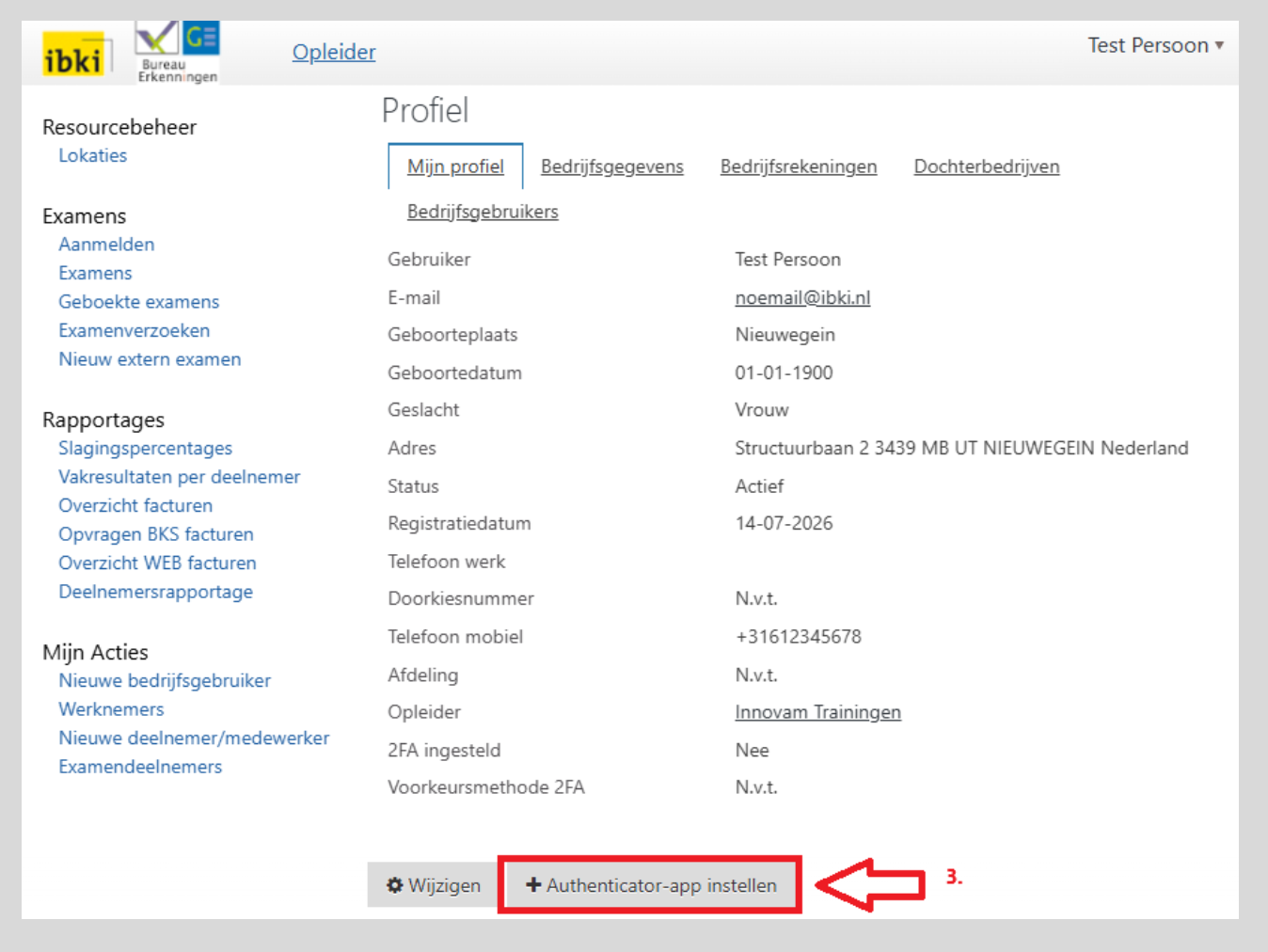Open Vakresultaten per deelnemer
The width and height of the screenshot is (1268, 952).
[180, 477]
